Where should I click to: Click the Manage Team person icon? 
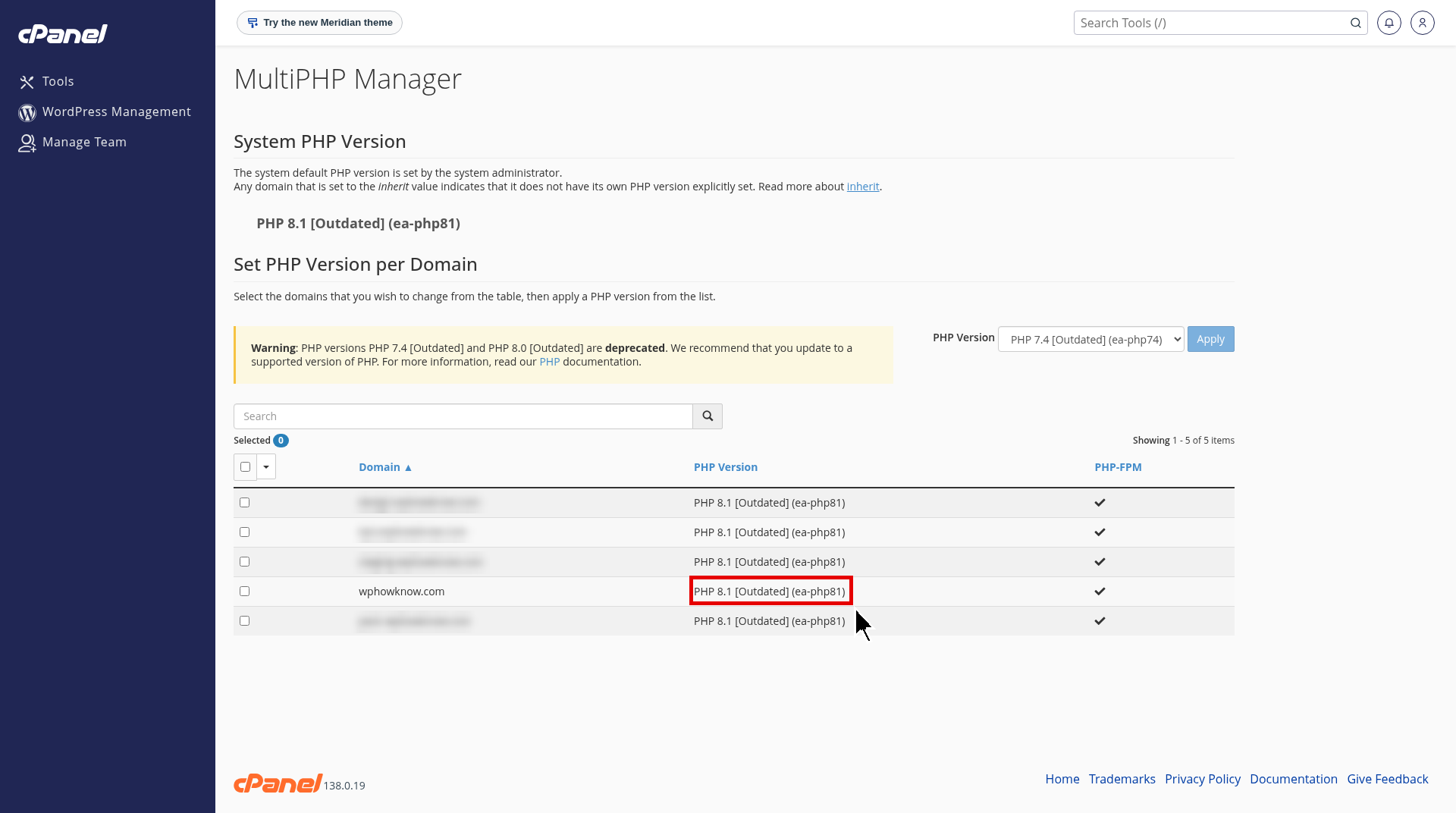27,143
